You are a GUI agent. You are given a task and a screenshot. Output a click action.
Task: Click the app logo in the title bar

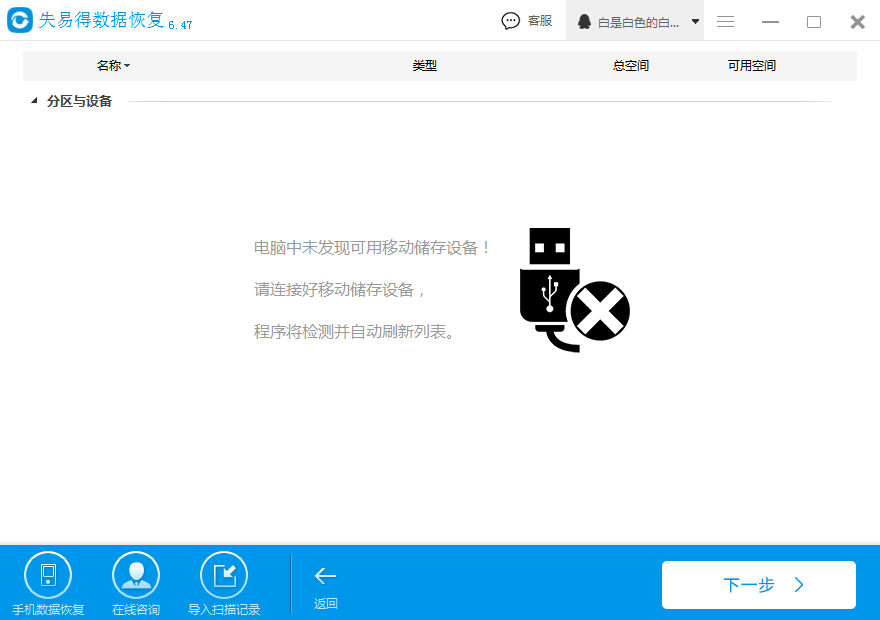pos(21,20)
